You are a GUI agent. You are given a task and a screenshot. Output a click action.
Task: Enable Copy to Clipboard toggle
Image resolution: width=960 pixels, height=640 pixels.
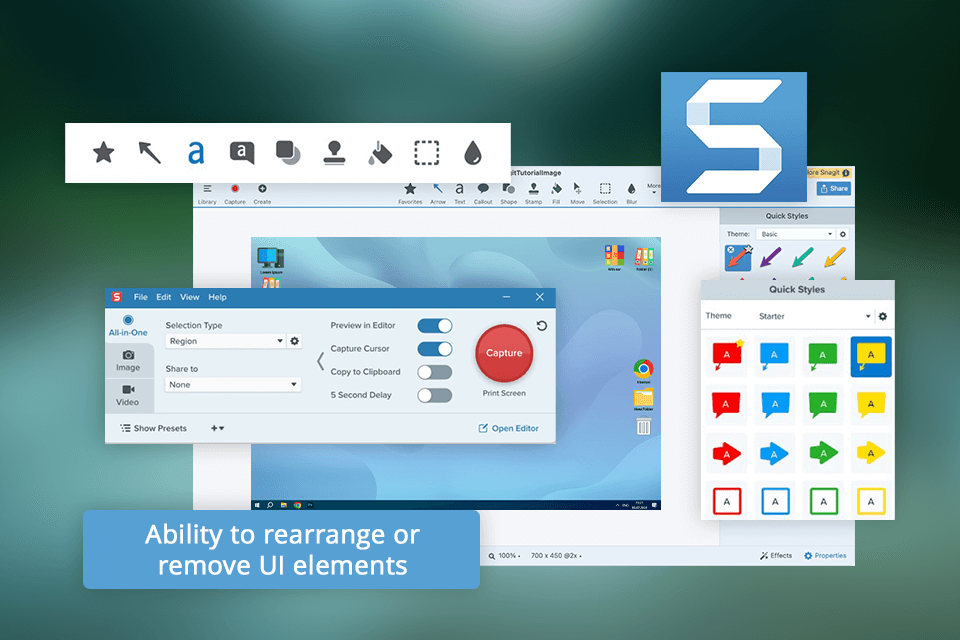coord(435,372)
